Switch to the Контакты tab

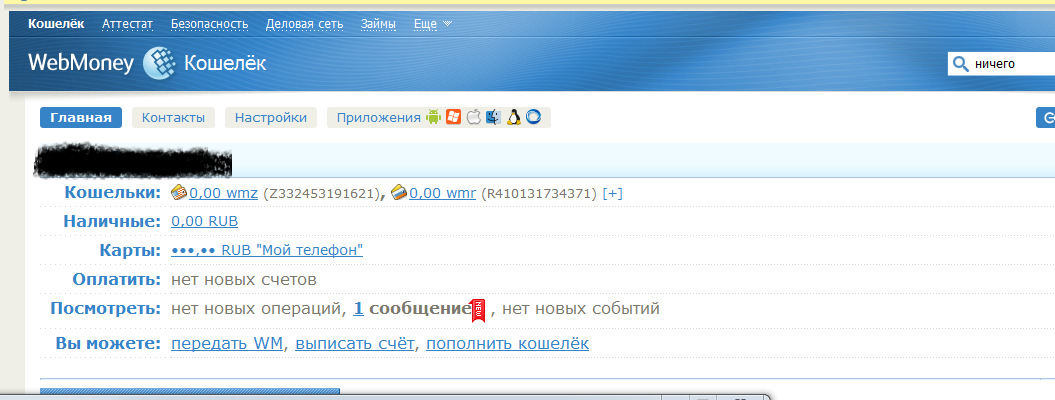point(174,118)
